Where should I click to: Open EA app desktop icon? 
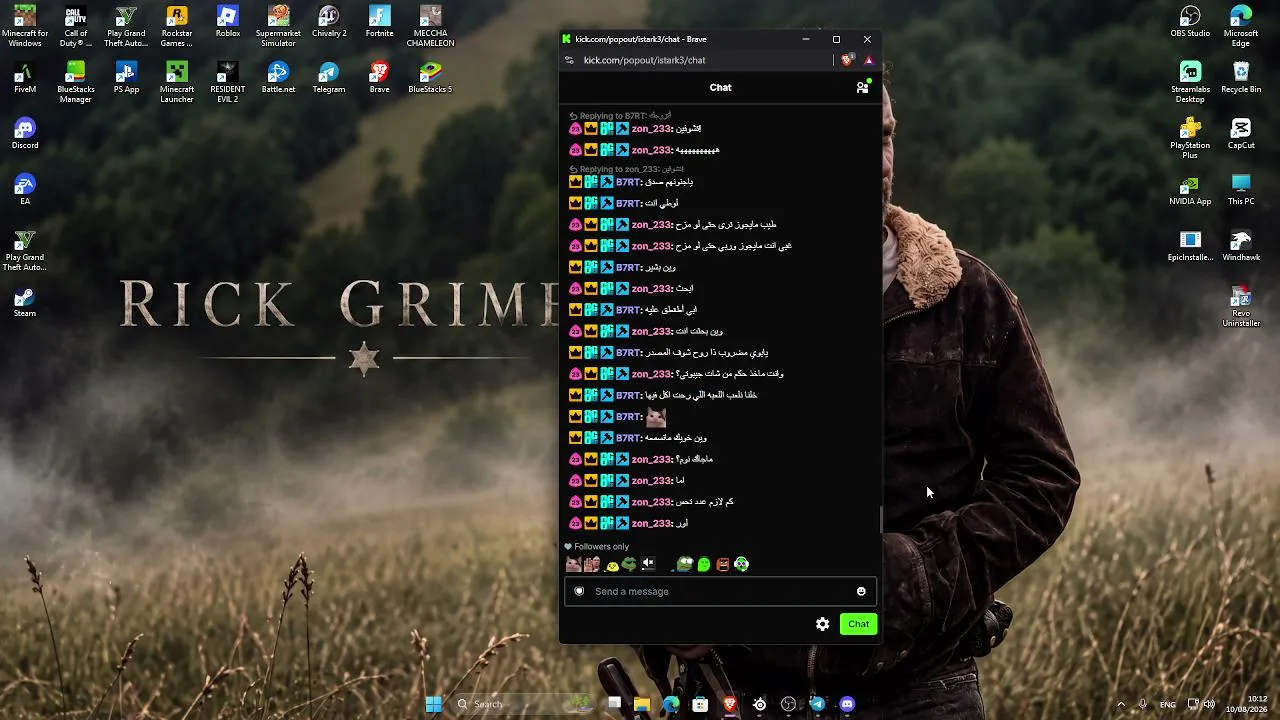pos(25,190)
